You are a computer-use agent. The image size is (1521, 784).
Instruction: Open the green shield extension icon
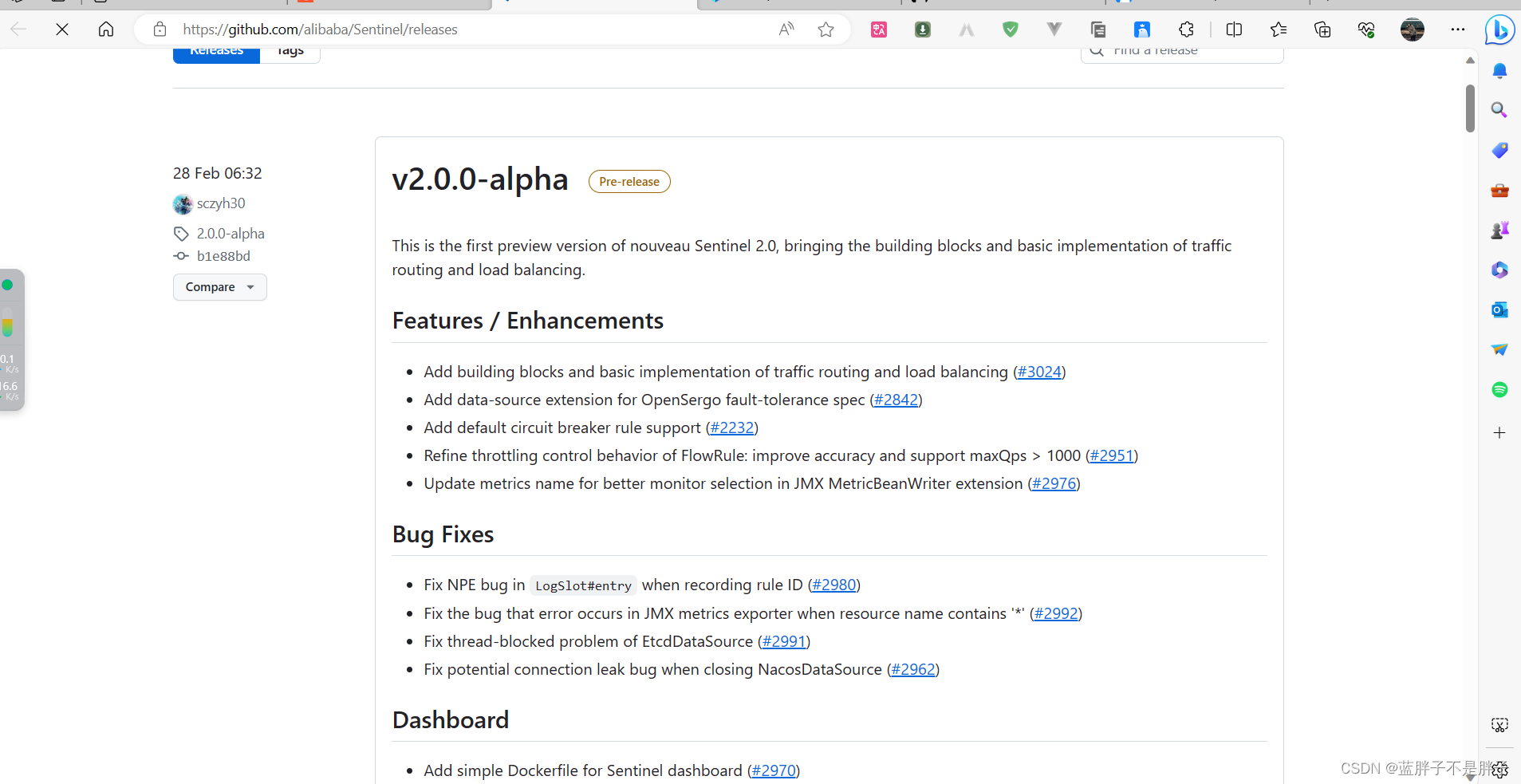(1011, 30)
